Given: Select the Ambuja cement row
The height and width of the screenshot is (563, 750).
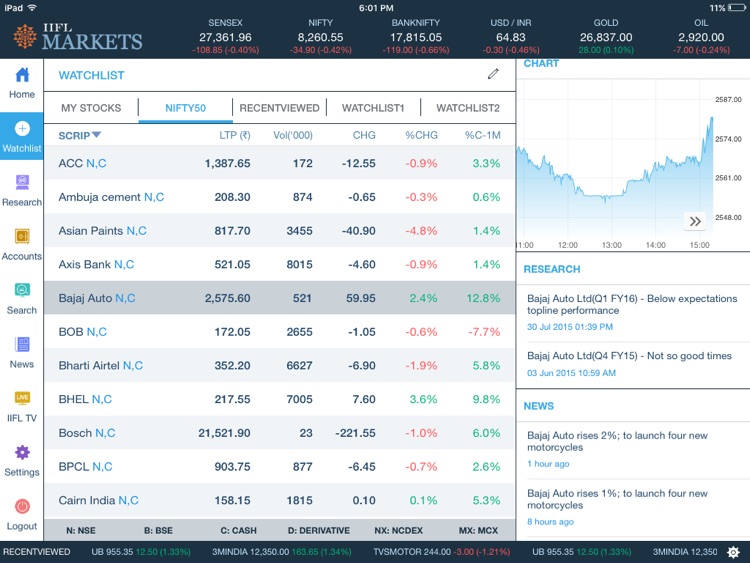Looking at the screenshot, I should [x=279, y=197].
